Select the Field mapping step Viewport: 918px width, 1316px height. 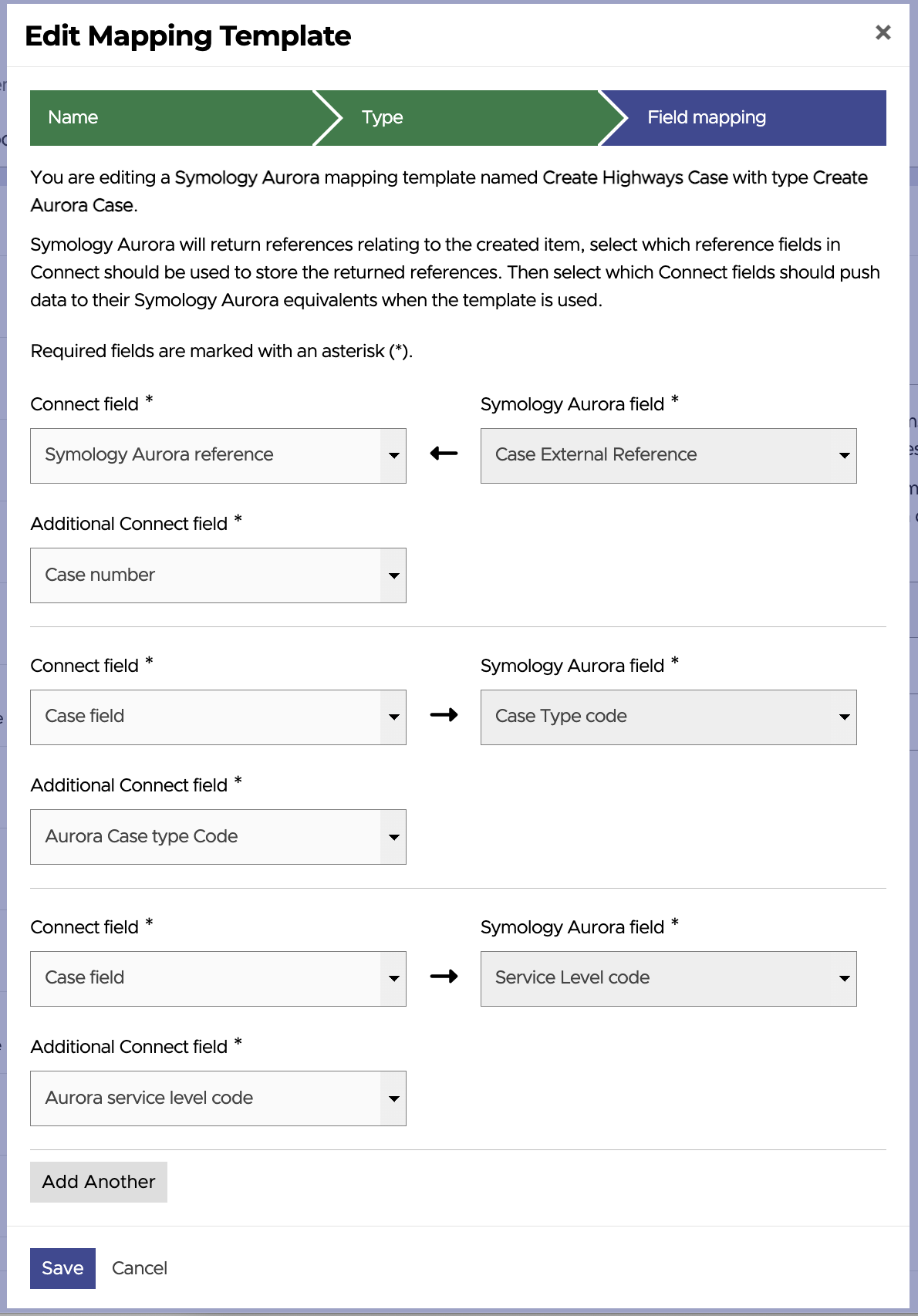(707, 117)
